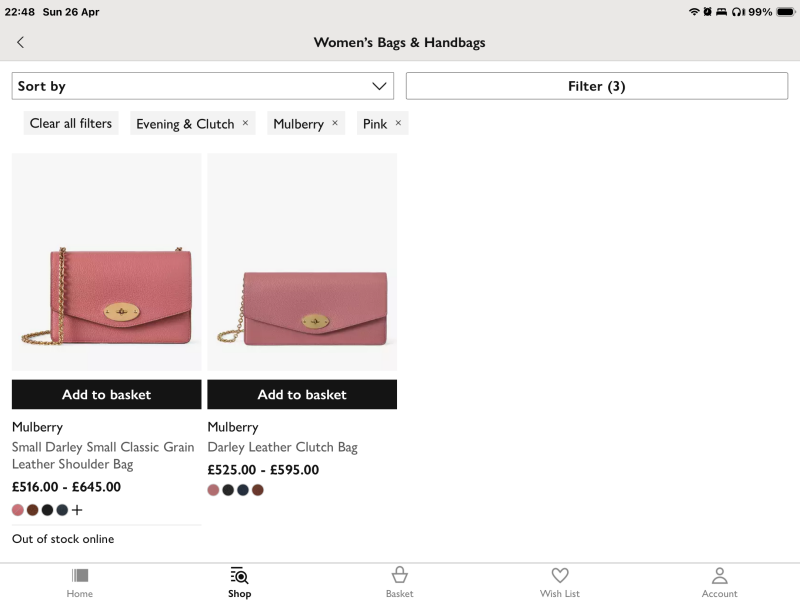The image size is (800, 600).
Task: Dismiss the Evening & Clutch filter
Action: click(x=245, y=123)
